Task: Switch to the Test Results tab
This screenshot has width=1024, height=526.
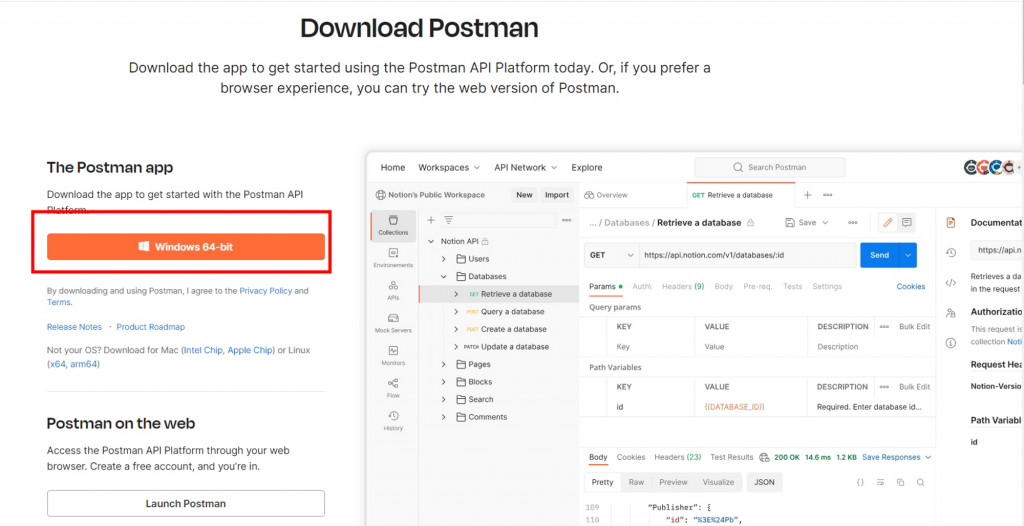Action: coord(731,457)
